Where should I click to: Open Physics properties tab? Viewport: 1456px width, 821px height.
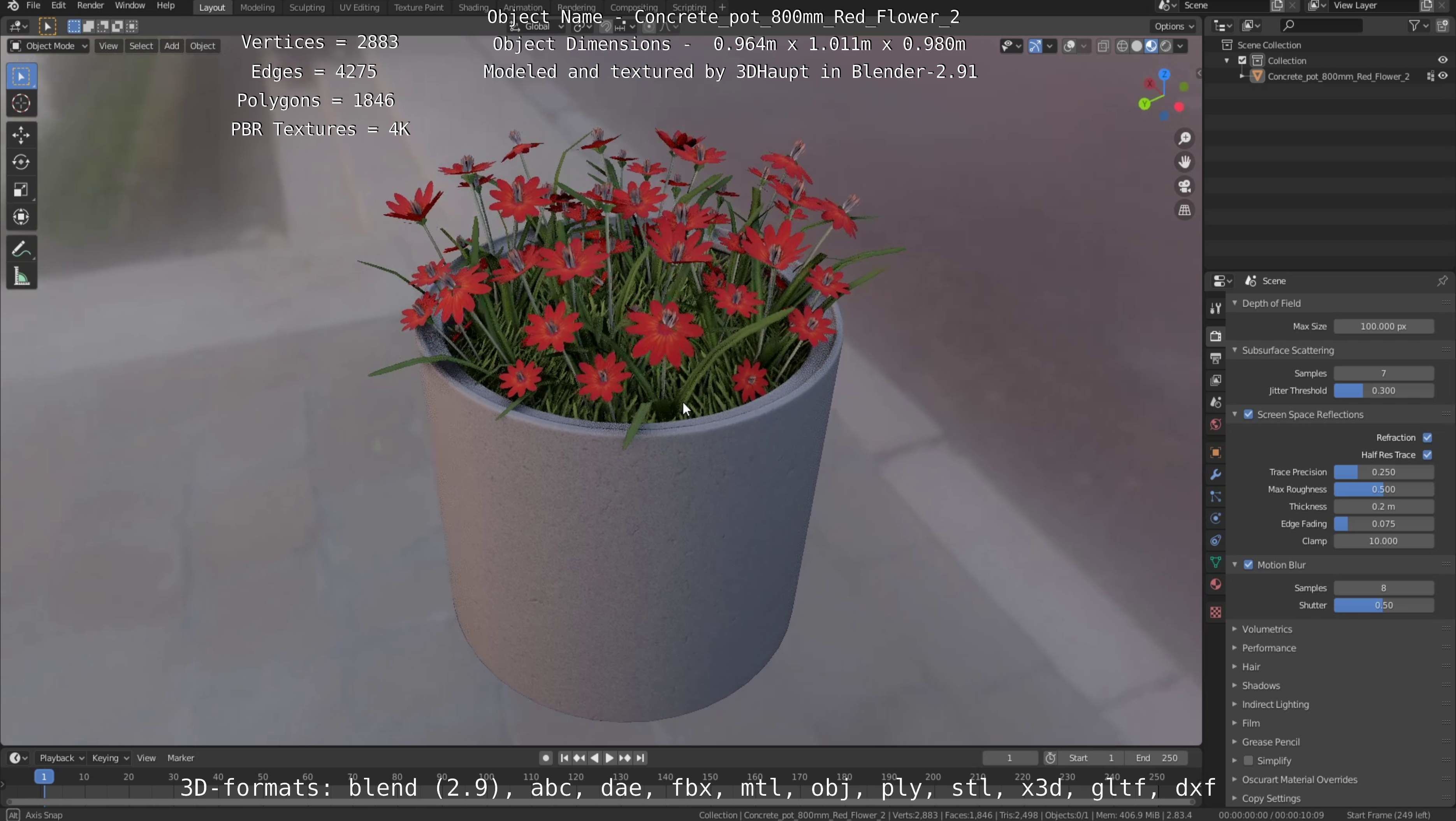(x=1215, y=519)
